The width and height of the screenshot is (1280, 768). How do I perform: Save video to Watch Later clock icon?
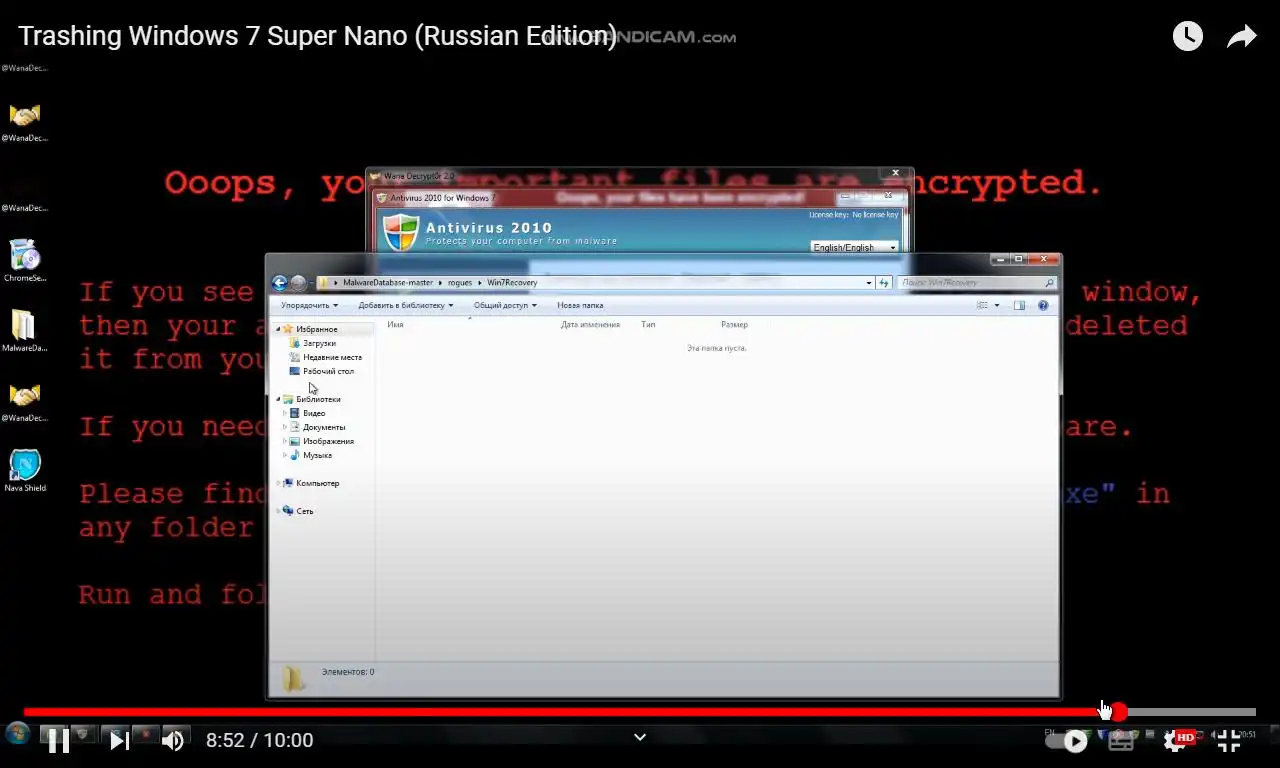pyautogui.click(x=1187, y=37)
